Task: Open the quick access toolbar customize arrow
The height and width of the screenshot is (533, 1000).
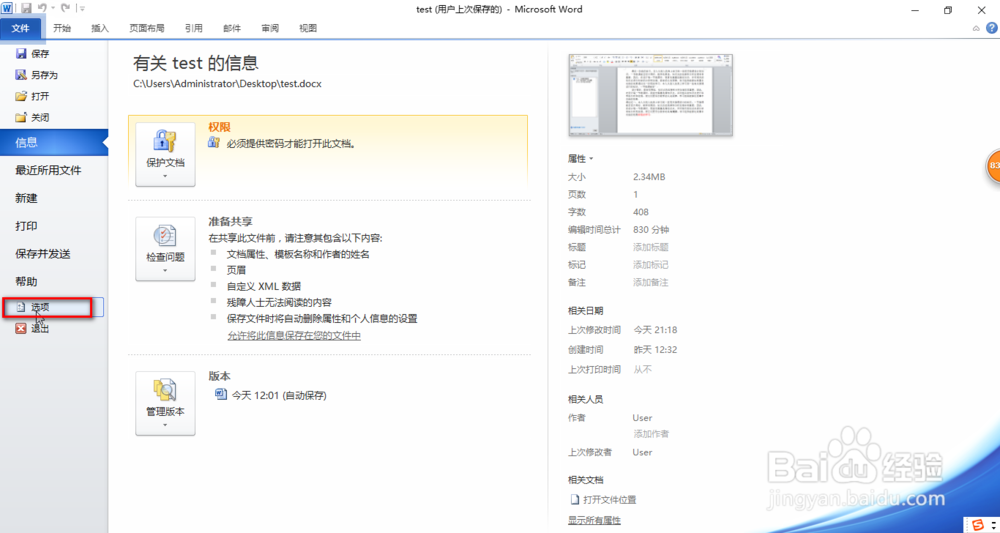Action: click(82, 9)
